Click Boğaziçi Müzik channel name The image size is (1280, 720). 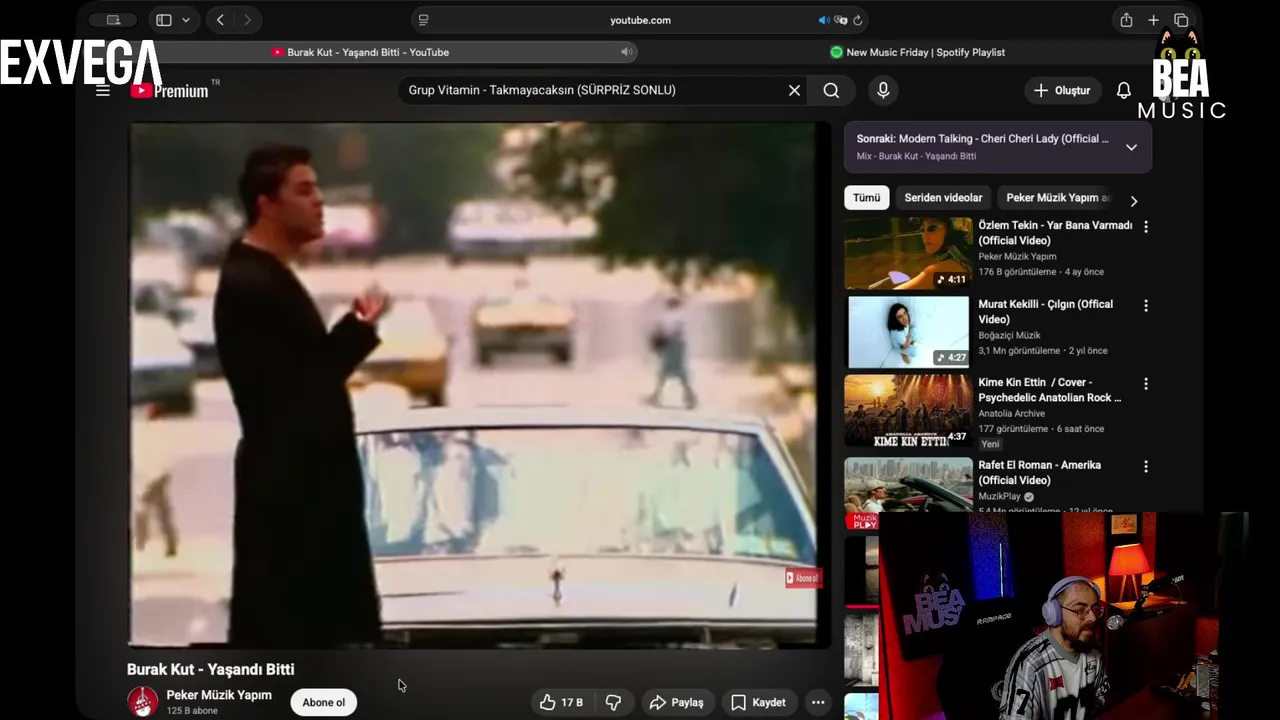1009,335
